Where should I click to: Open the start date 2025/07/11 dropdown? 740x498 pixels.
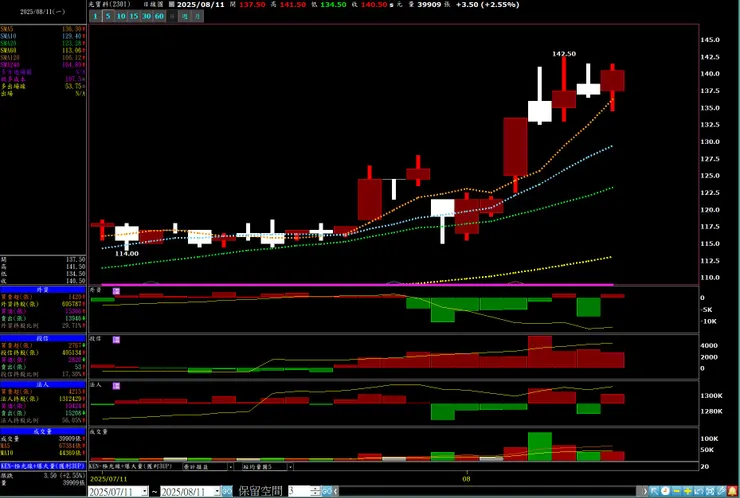[x=145, y=491]
